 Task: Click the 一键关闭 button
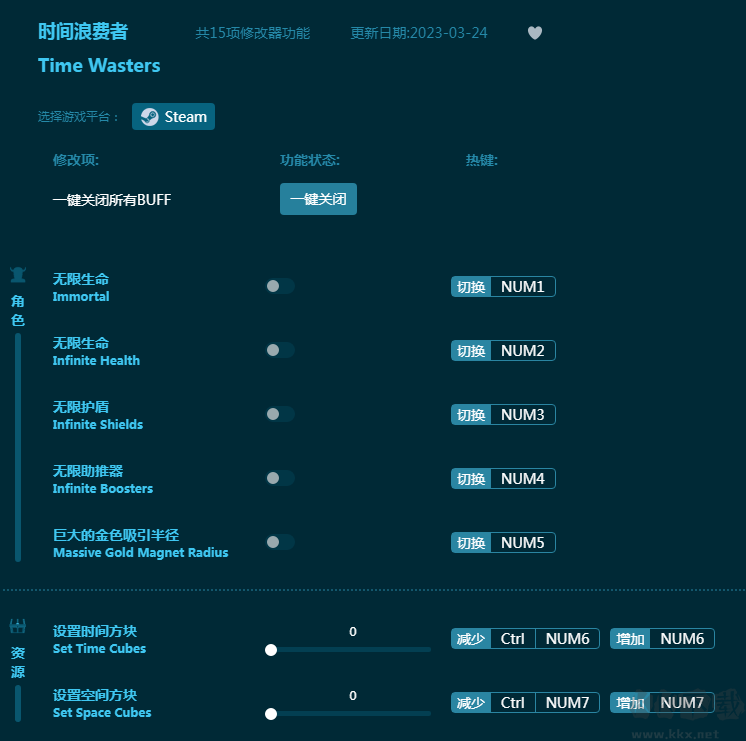pyautogui.click(x=318, y=199)
